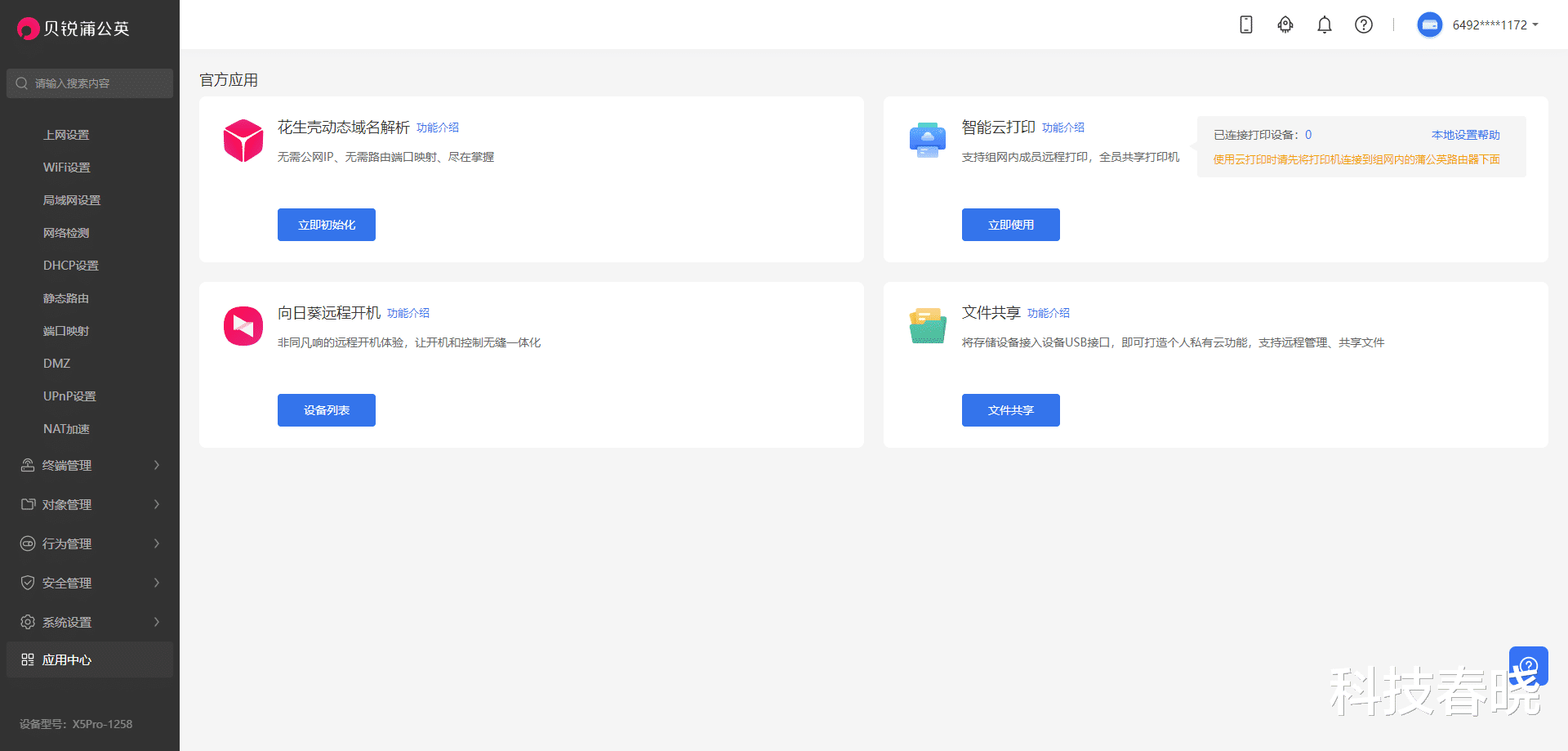
Task: Expand the 系统设置 menu chevron
Action: click(x=157, y=622)
